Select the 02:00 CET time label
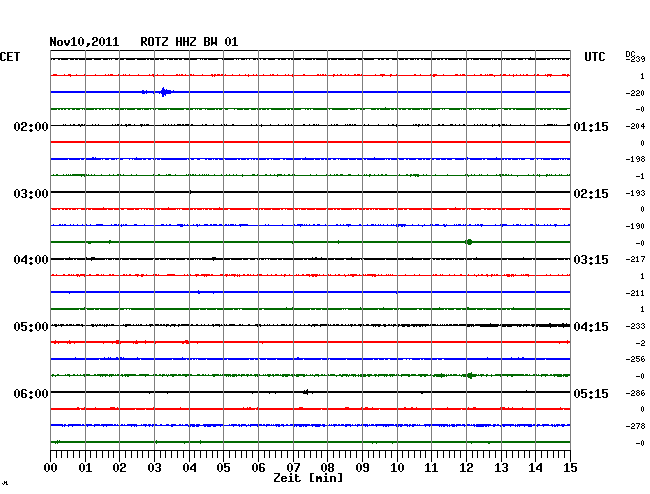The image size is (650, 494). point(31,126)
